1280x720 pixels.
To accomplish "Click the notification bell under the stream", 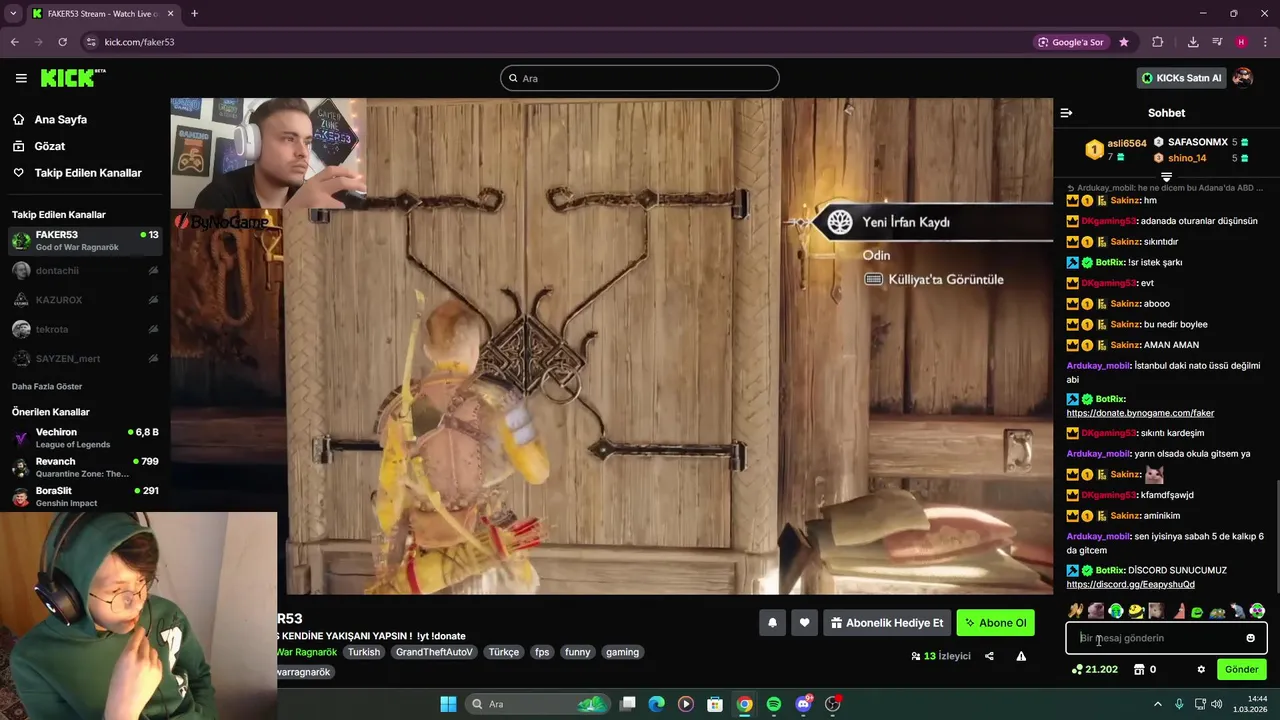I will [x=772, y=623].
